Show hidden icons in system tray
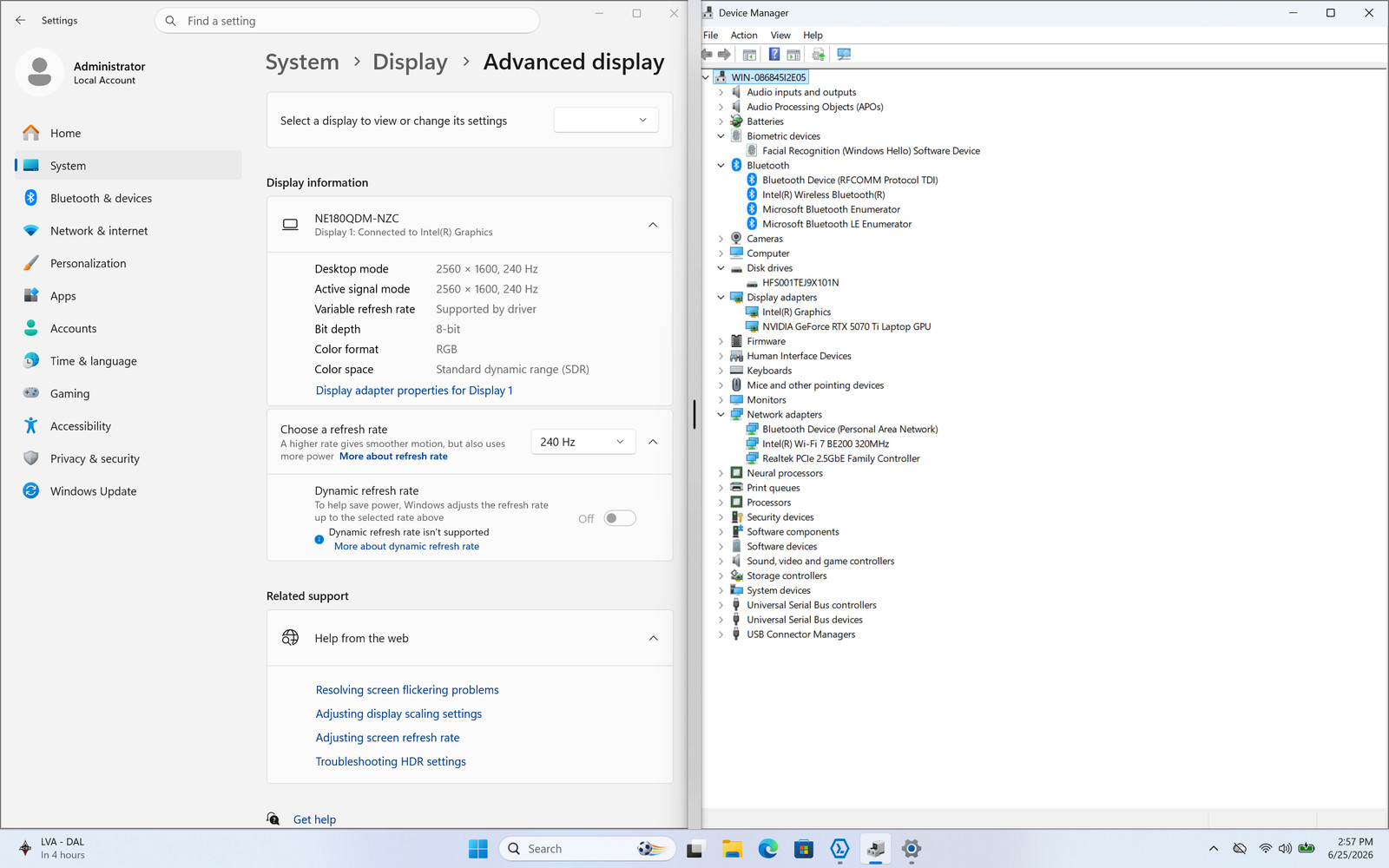This screenshot has height=868, width=1389. 1214,849
